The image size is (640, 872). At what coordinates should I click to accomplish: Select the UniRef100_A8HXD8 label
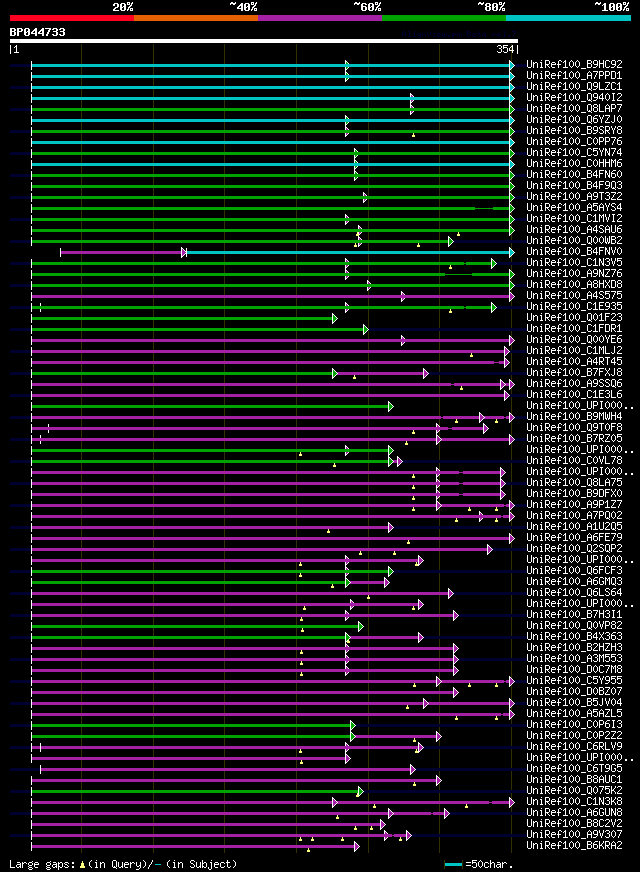(x=574, y=285)
